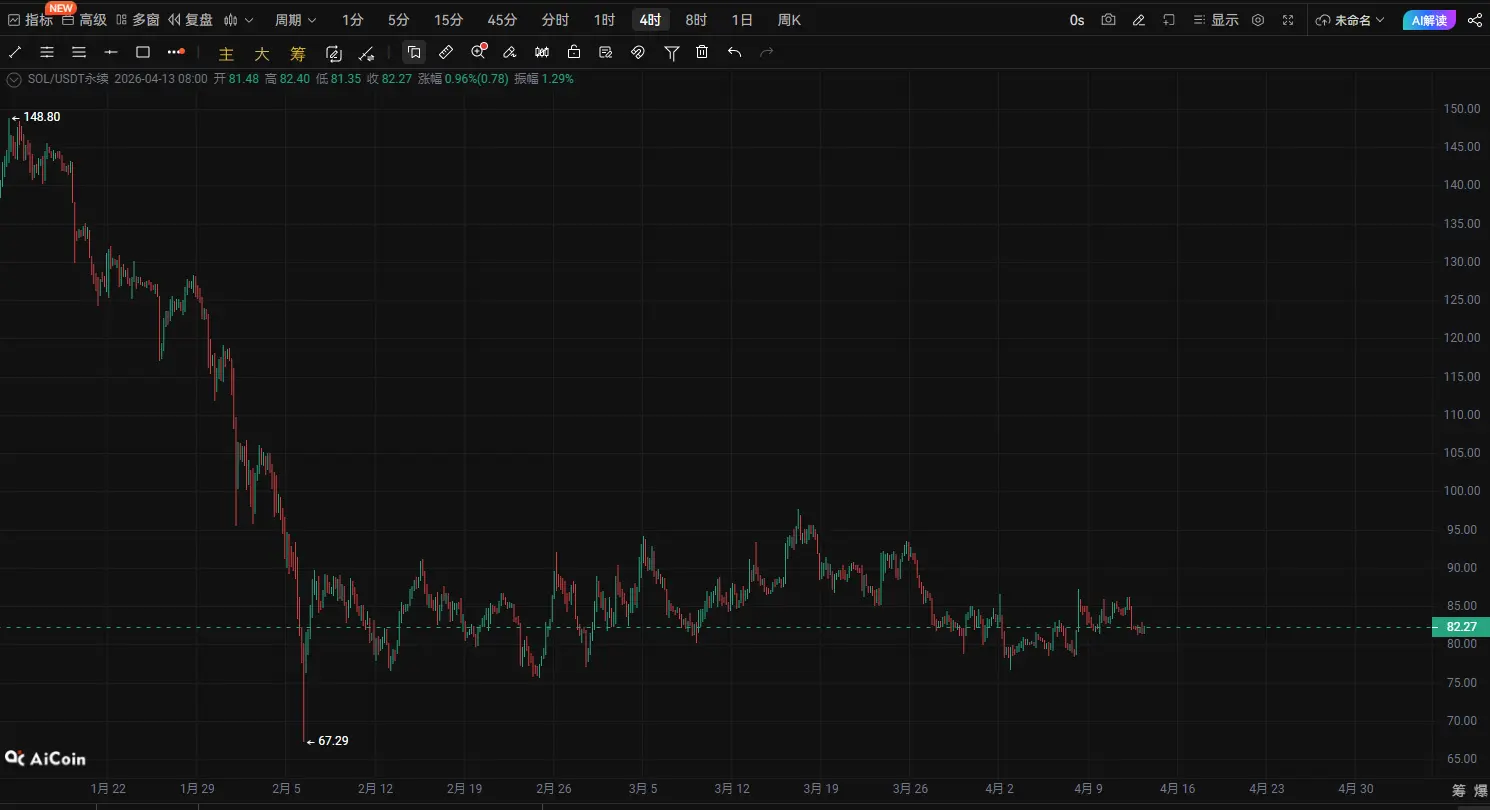Click the ruler measurement tool
This screenshot has width=1490, height=810.
coord(446,52)
